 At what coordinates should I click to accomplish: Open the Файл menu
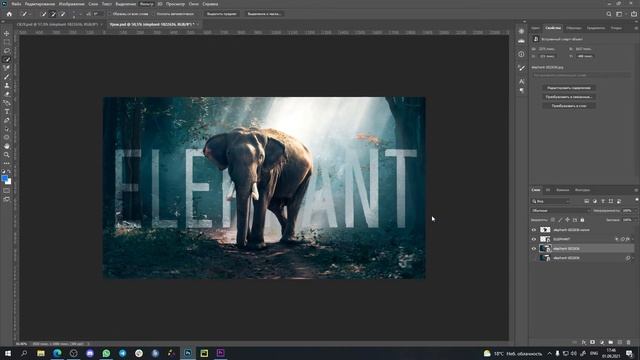(16, 4)
